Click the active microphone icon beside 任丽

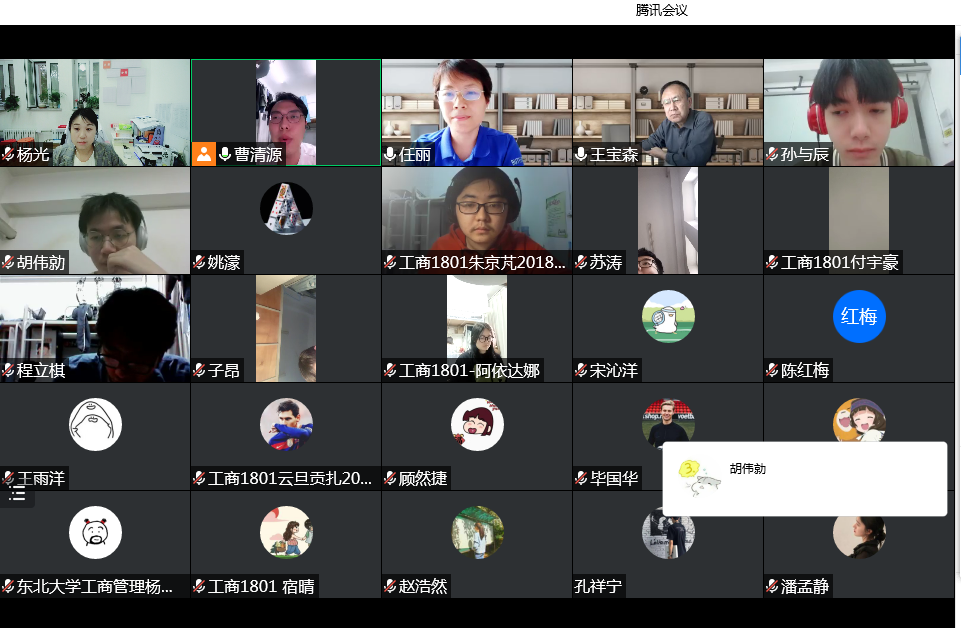tap(390, 154)
